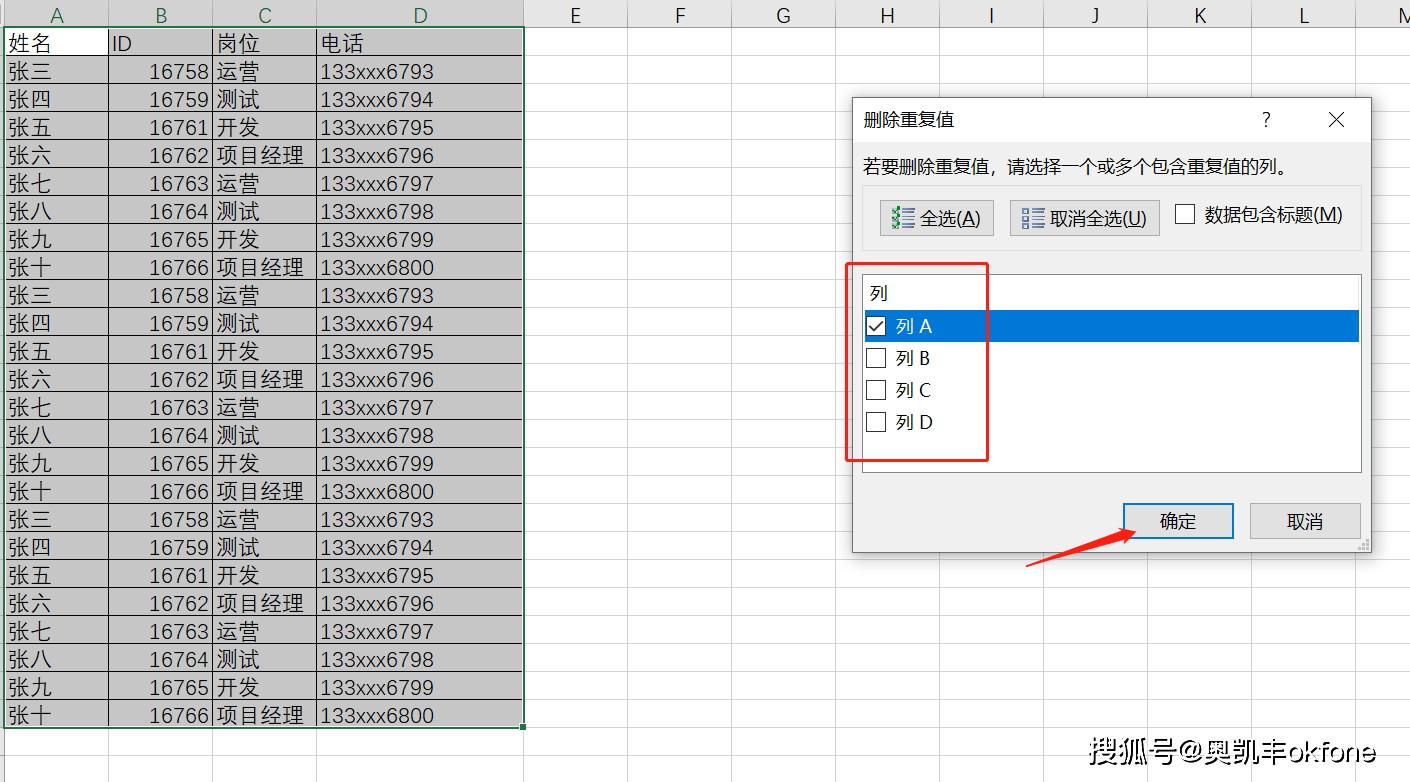Click the first 项目经理 cell beside 张六

(x=265, y=155)
